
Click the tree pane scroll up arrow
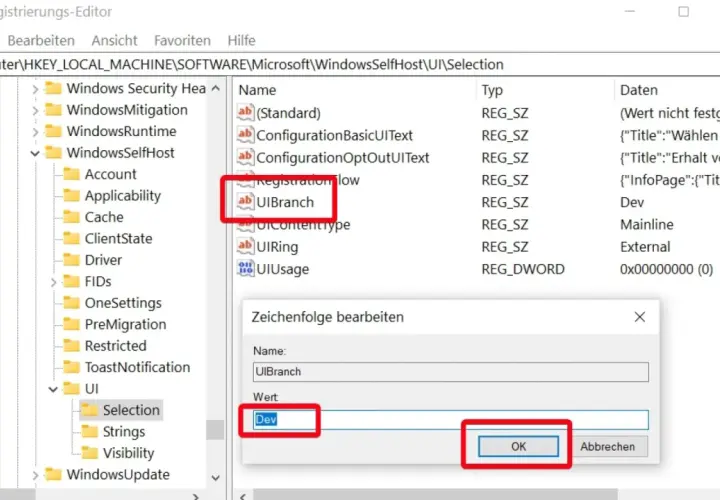pyautogui.click(x=215, y=88)
